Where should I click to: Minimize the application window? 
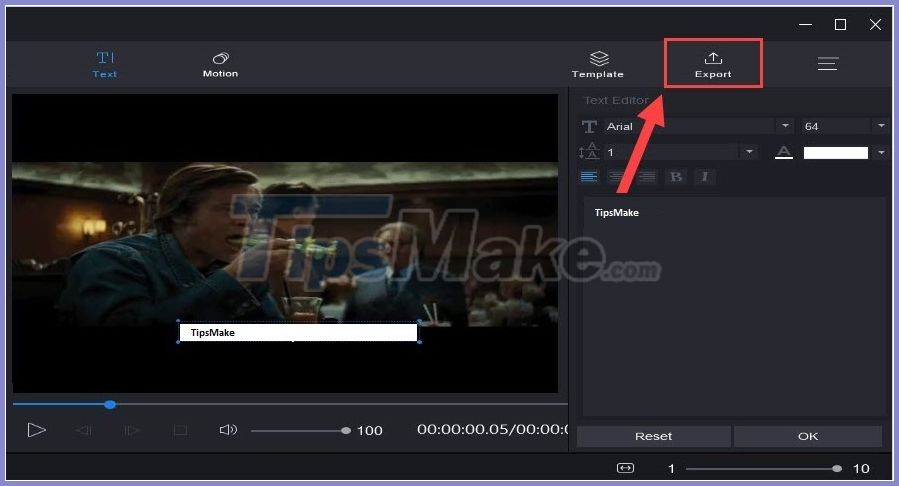point(806,25)
